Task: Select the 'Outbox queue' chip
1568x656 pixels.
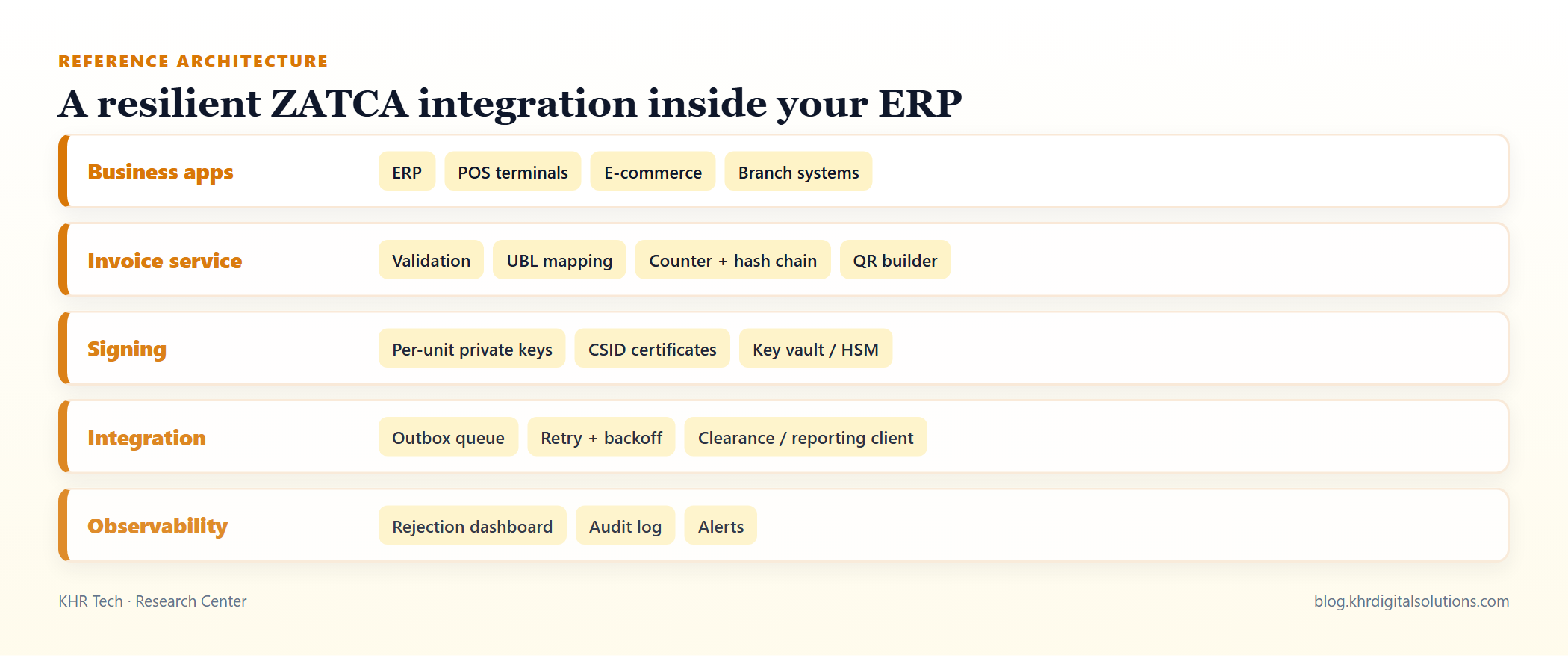Action: click(x=448, y=437)
